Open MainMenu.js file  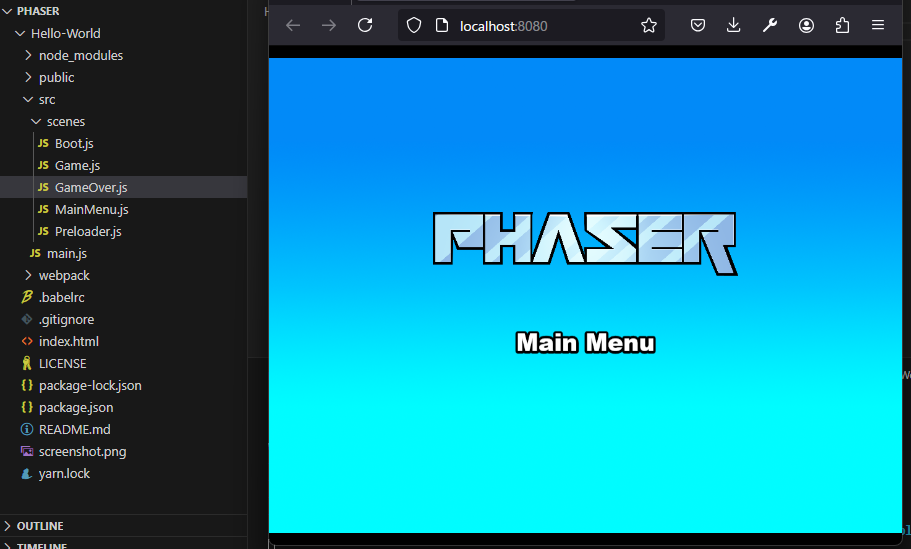(x=91, y=209)
